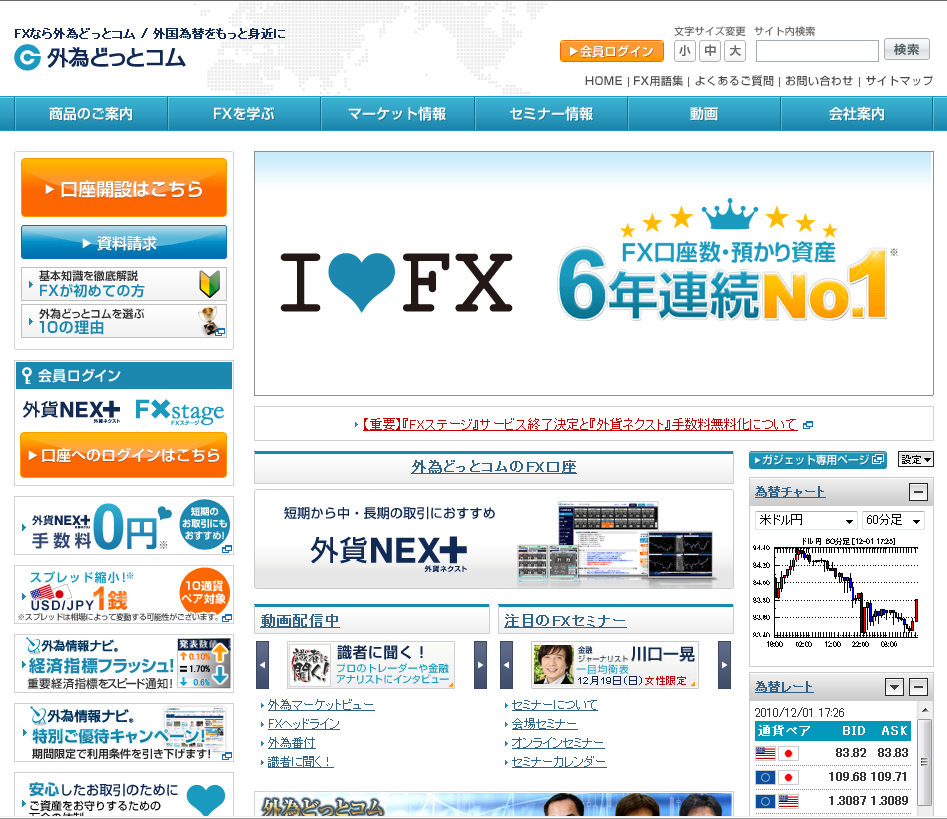Set font size to large (大)
This screenshot has height=819, width=947.
(x=735, y=51)
